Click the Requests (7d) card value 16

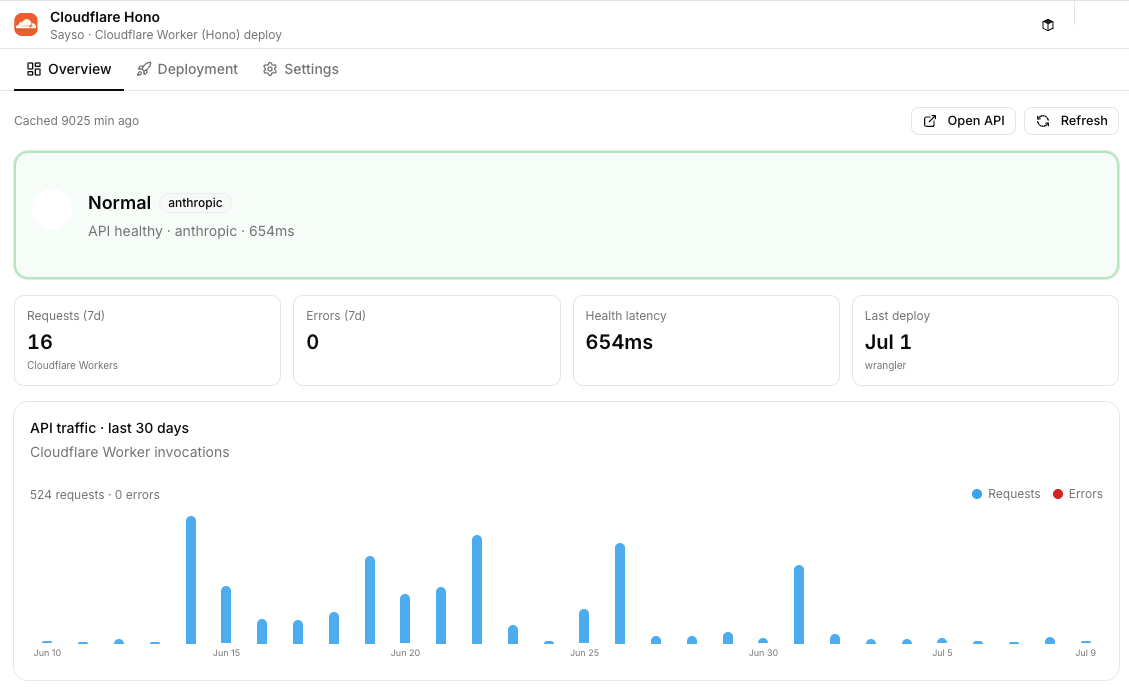pos(40,342)
